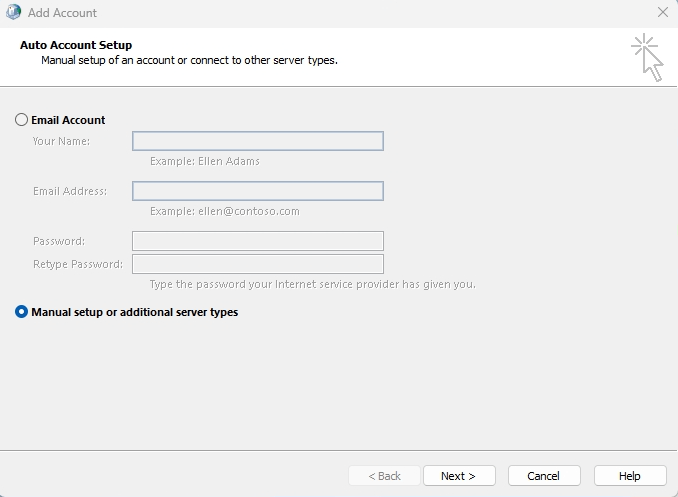Click the Your Name text field
678x497 pixels.
[x=258, y=141]
